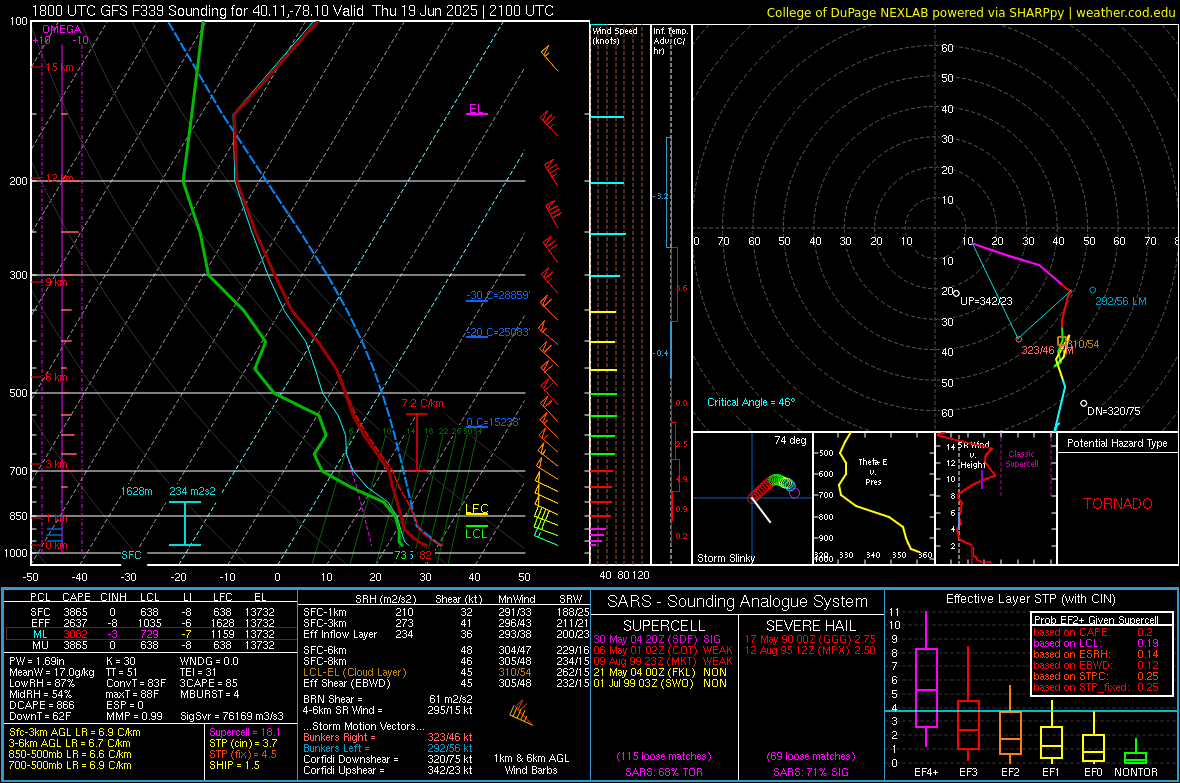Click the yellow LFC level label
This screenshot has height=783, width=1180.
pyautogui.click(x=477, y=509)
